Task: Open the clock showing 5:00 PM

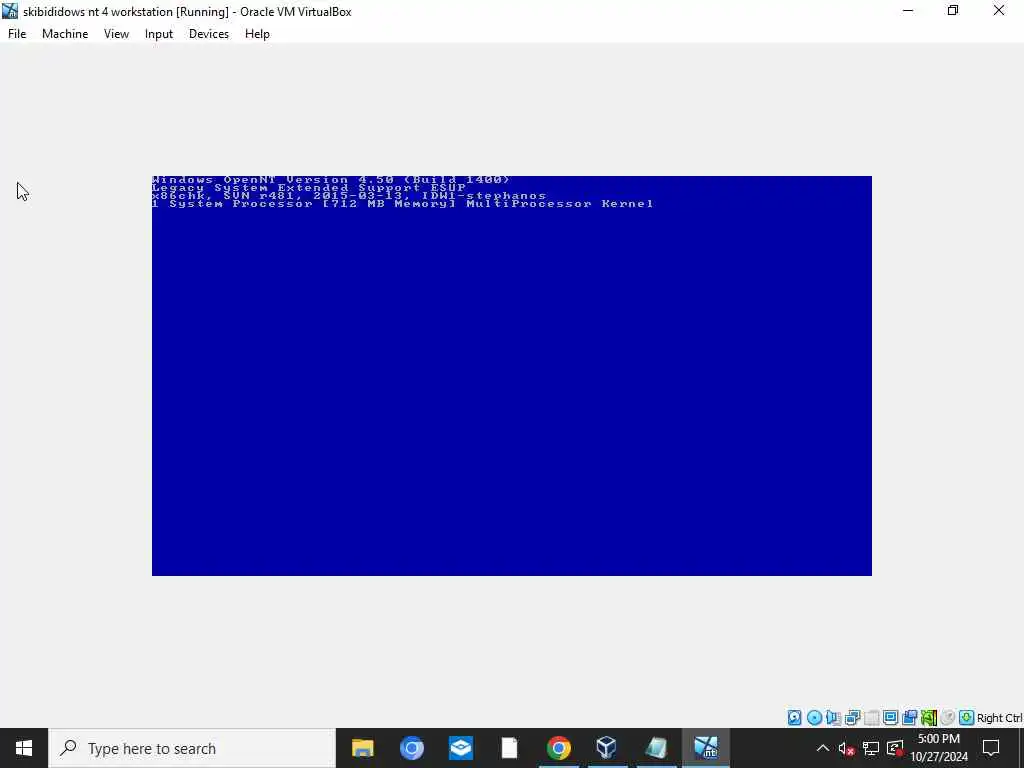Action: pyautogui.click(x=939, y=748)
